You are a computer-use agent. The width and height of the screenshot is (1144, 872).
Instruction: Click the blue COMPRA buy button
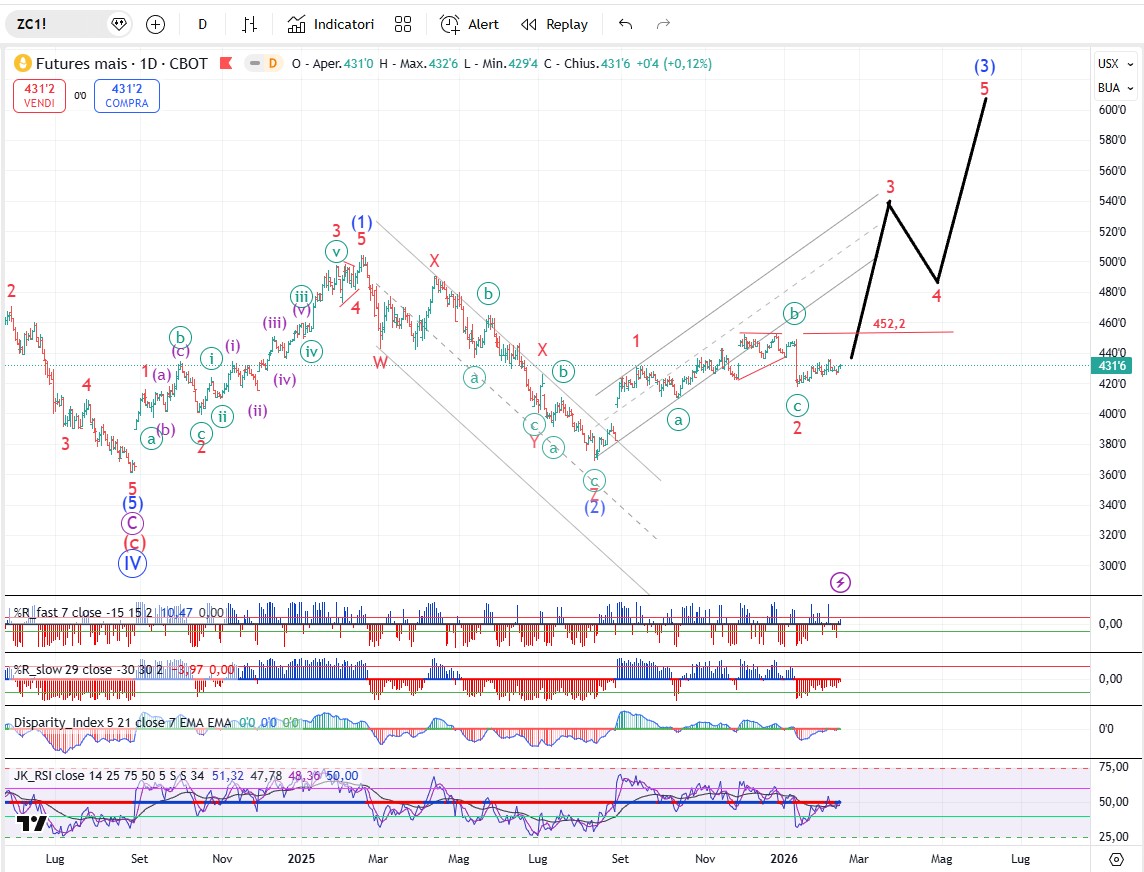coord(127,96)
